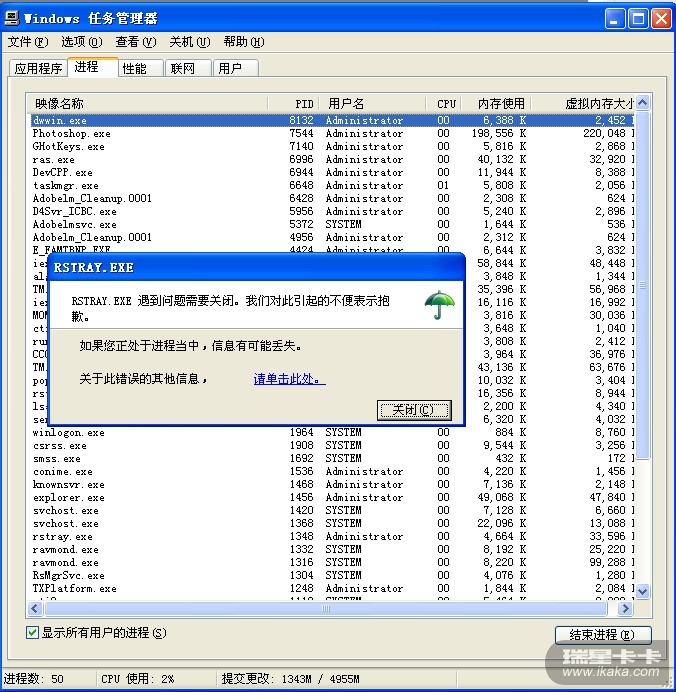Viewport: 676px width, 692px height.
Task: Open the 文件(F) menu
Action: (28, 42)
